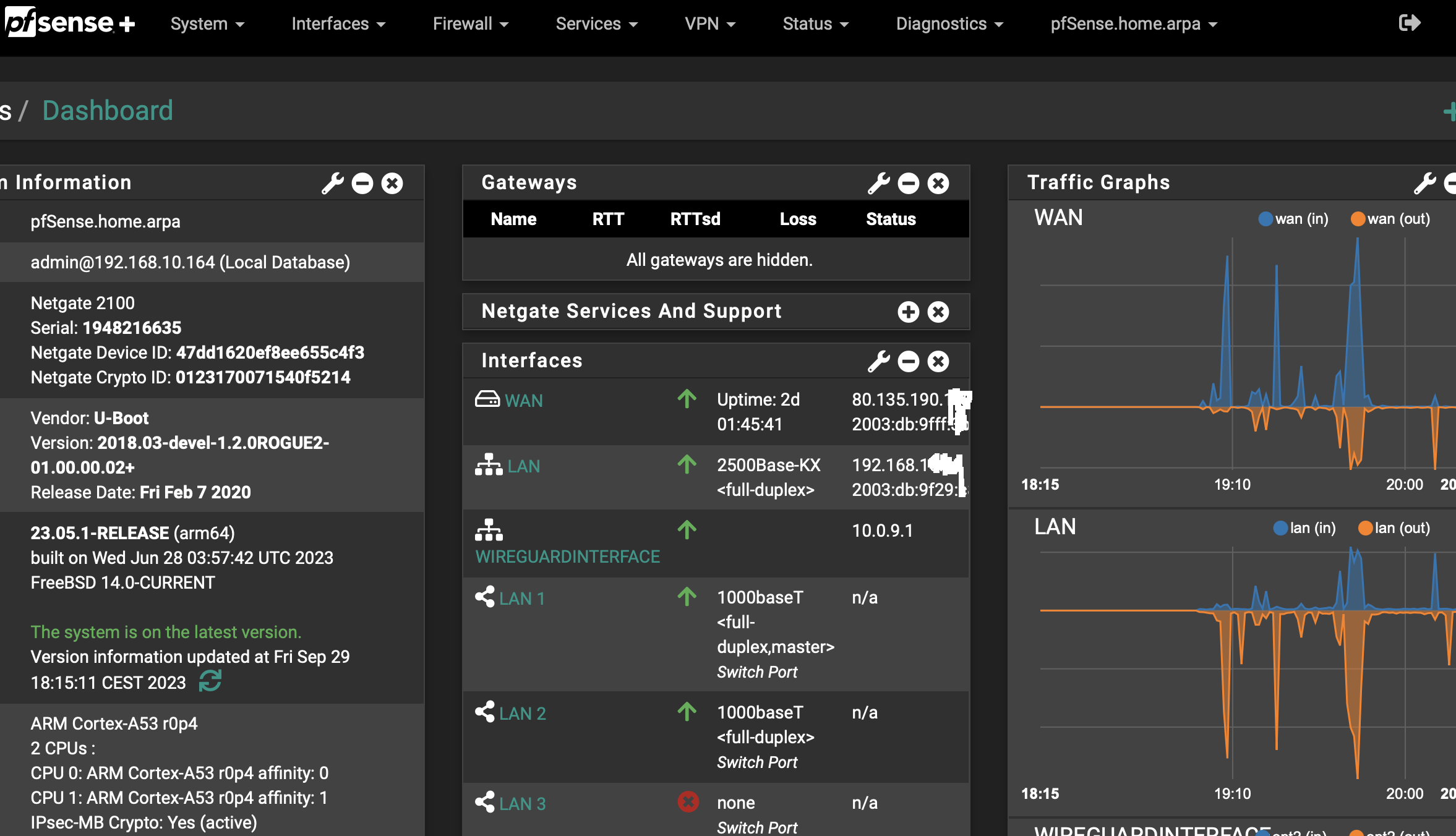Click the Gateways Status column header
Screen dimensions: 1456x836
click(x=891, y=219)
